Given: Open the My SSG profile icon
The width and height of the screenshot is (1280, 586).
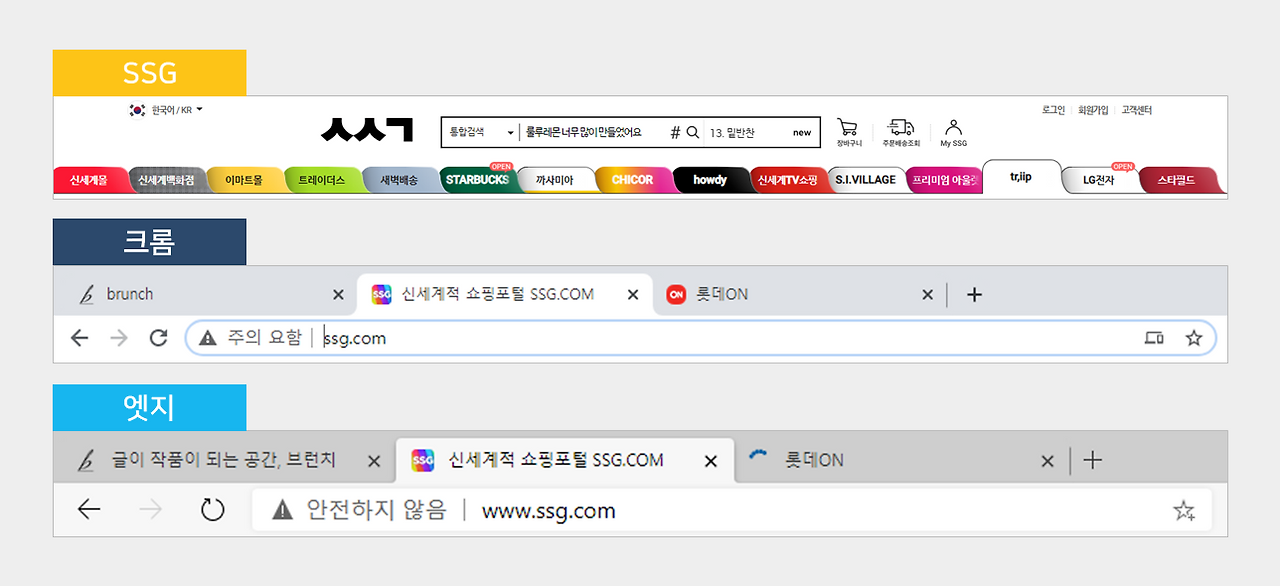Looking at the screenshot, I should pos(953,128).
